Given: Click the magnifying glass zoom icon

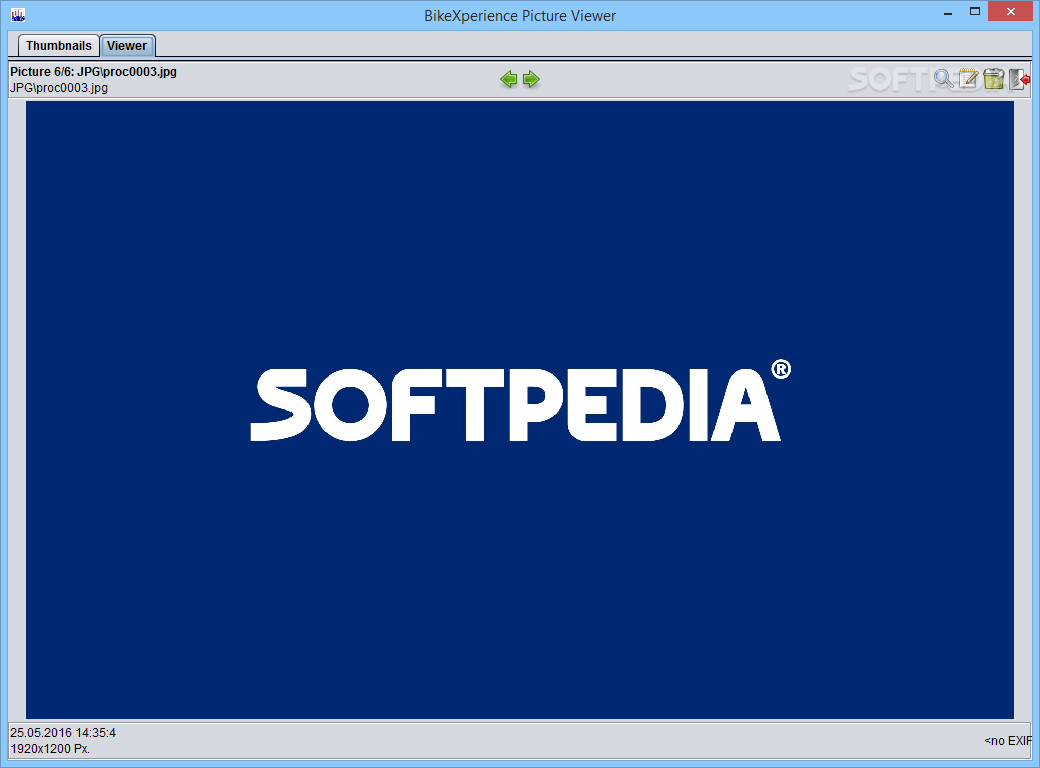Looking at the screenshot, I should 943,79.
